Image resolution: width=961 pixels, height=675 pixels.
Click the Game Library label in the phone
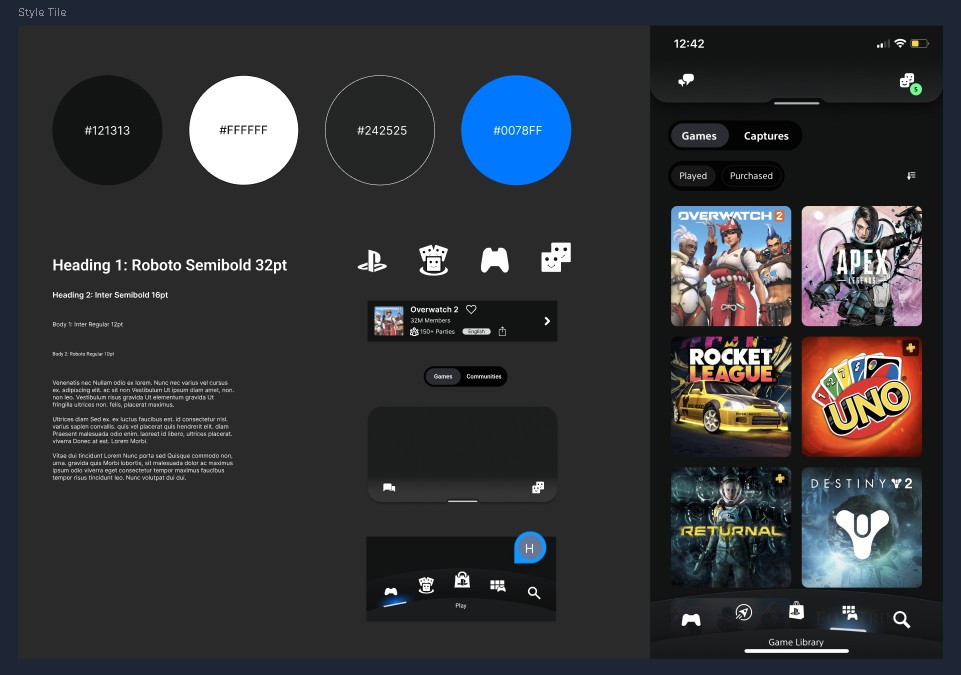pyautogui.click(x=796, y=642)
